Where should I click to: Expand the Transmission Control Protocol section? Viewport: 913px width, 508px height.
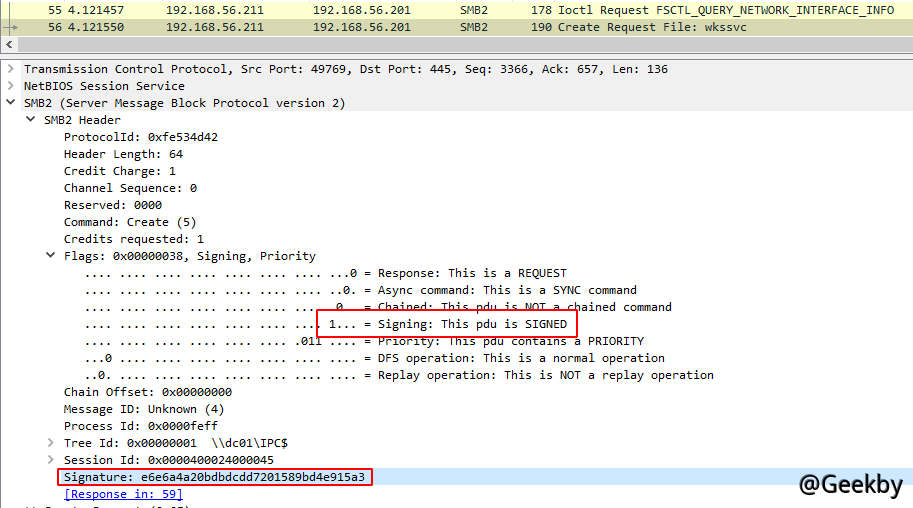[10, 69]
